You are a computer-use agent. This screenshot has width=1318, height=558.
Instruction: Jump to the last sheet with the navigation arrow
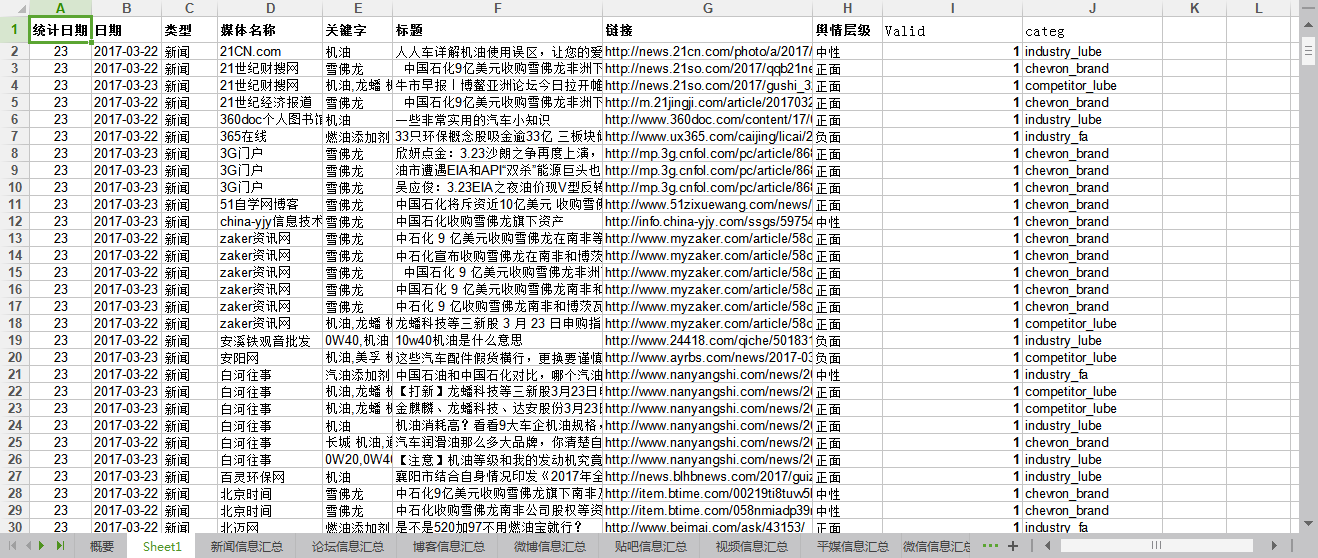59,545
